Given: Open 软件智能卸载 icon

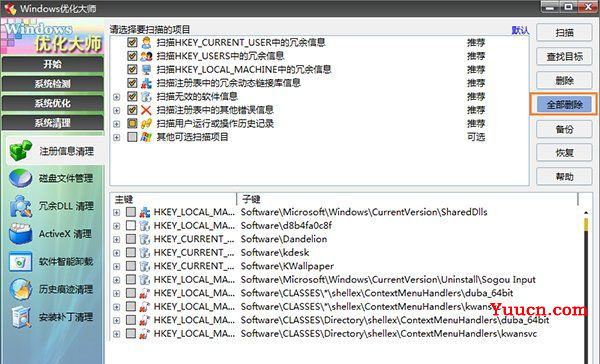Looking at the screenshot, I should click(x=21, y=261).
